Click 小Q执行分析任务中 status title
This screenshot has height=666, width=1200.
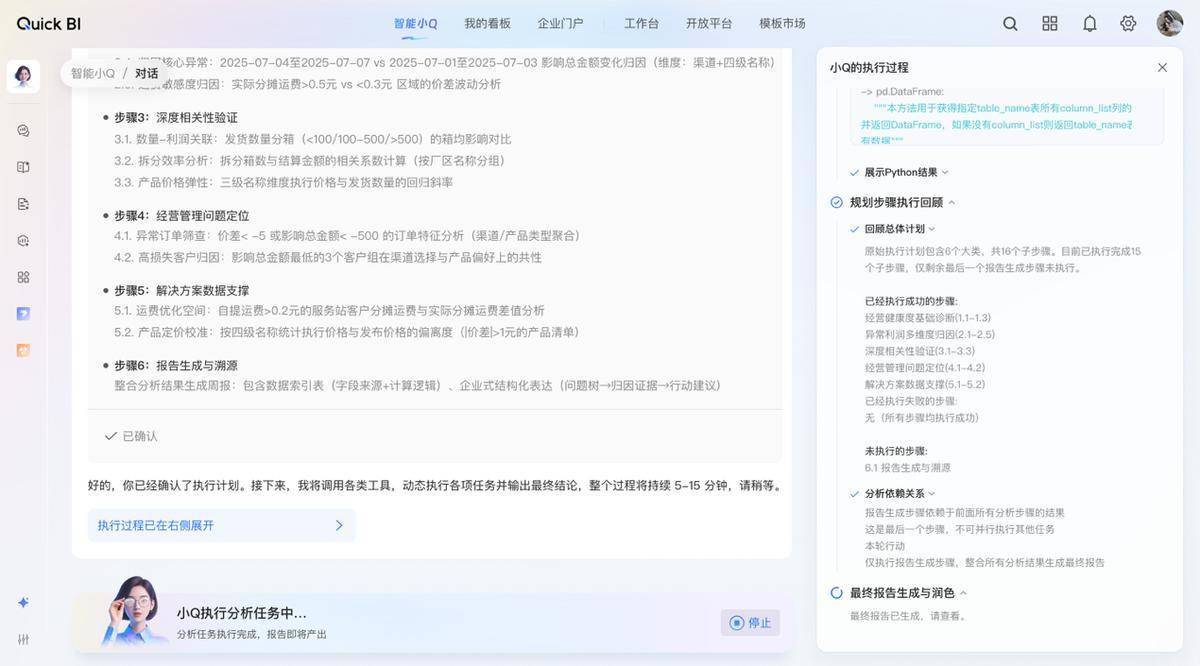coord(241,613)
